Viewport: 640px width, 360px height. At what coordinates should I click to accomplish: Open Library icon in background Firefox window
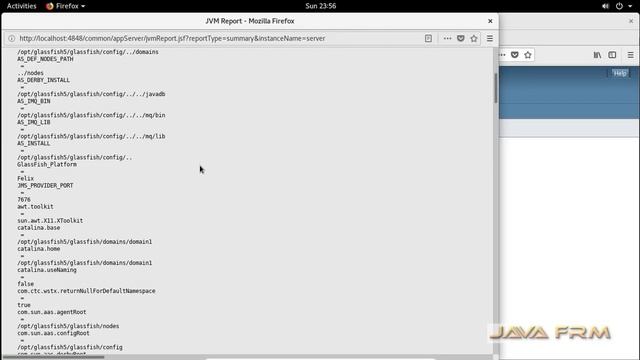point(597,55)
